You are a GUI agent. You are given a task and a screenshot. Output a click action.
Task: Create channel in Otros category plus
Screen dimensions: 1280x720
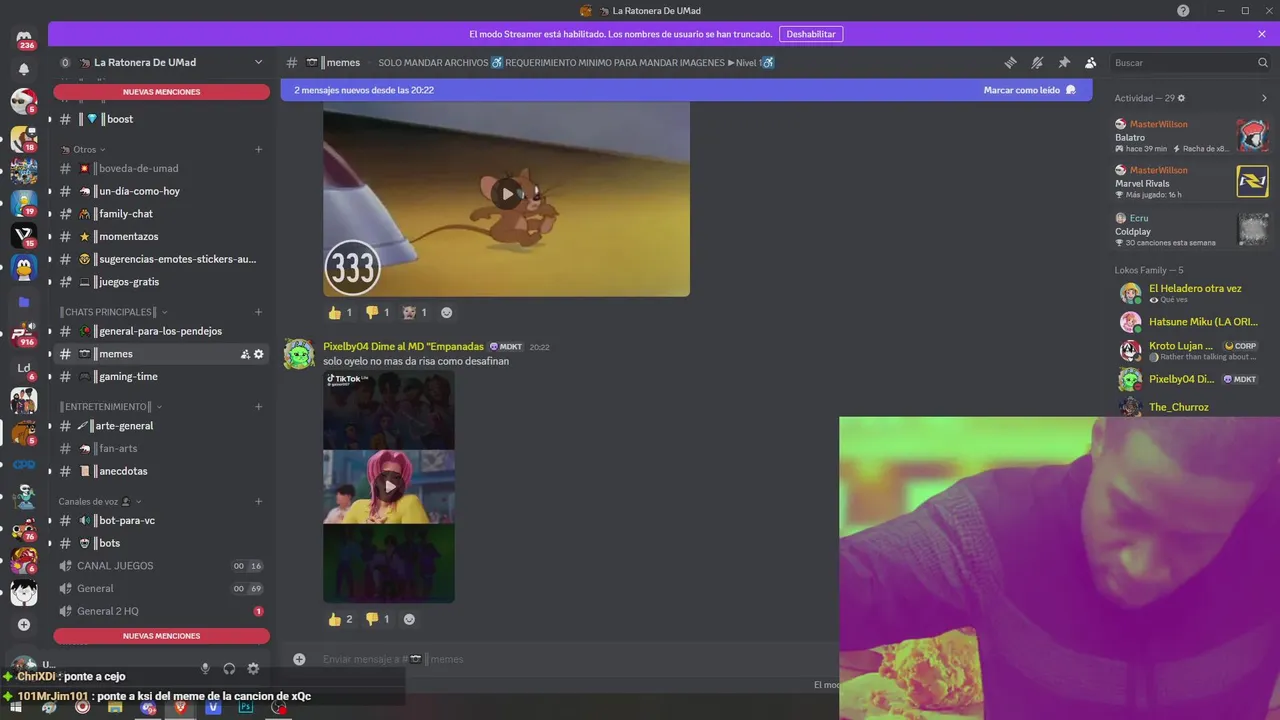(258, 149)
